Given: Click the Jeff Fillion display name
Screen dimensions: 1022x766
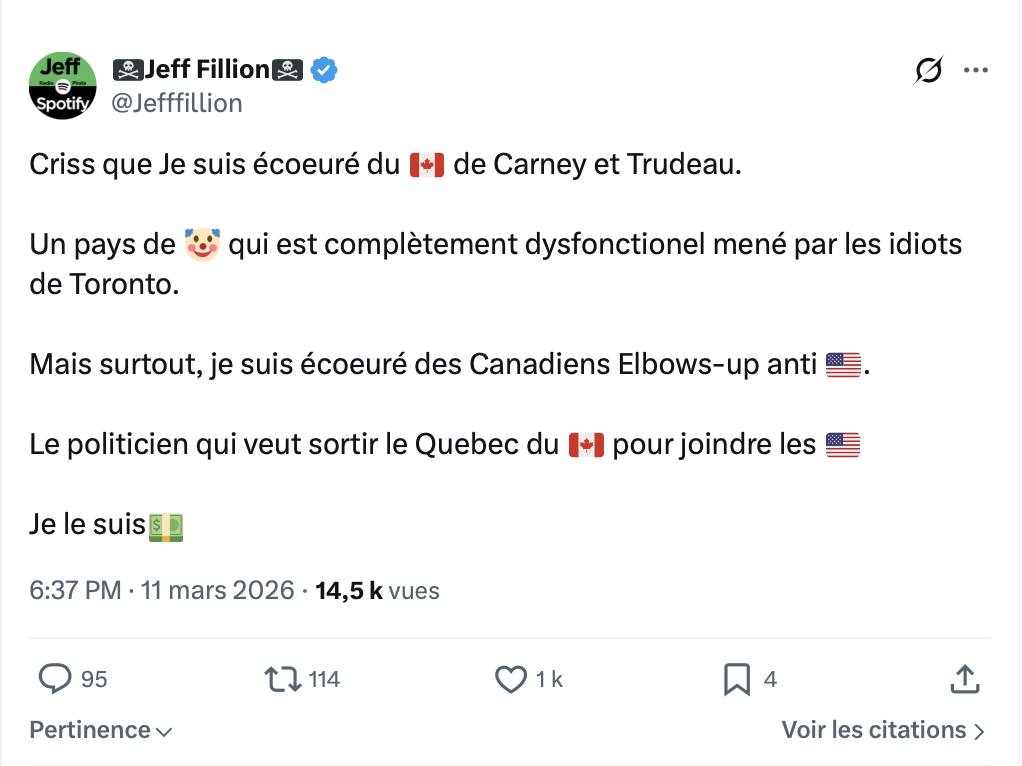Looking at the screenshot, I should coord(207,70).
